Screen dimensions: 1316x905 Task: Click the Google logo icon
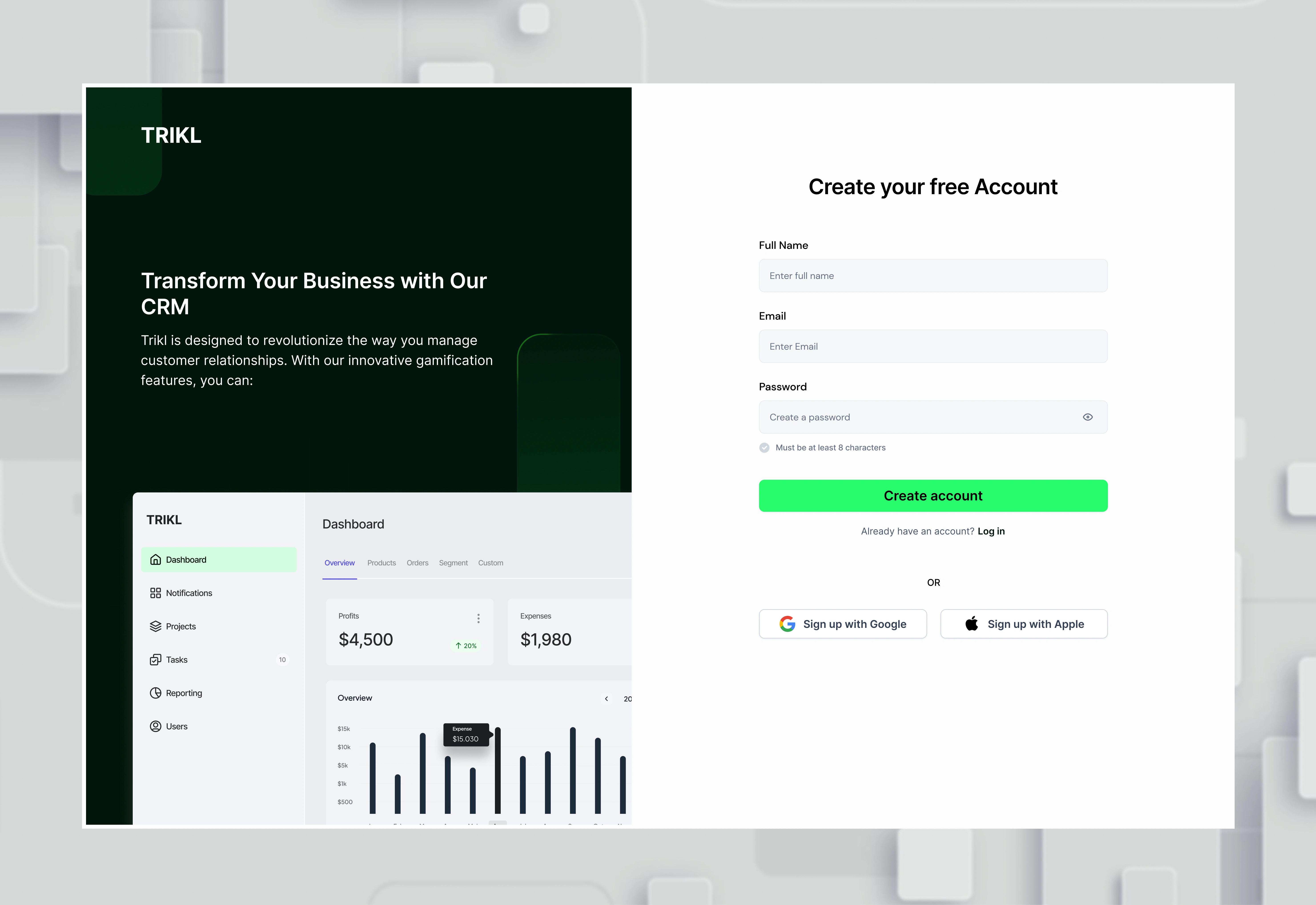coord(787,624)
